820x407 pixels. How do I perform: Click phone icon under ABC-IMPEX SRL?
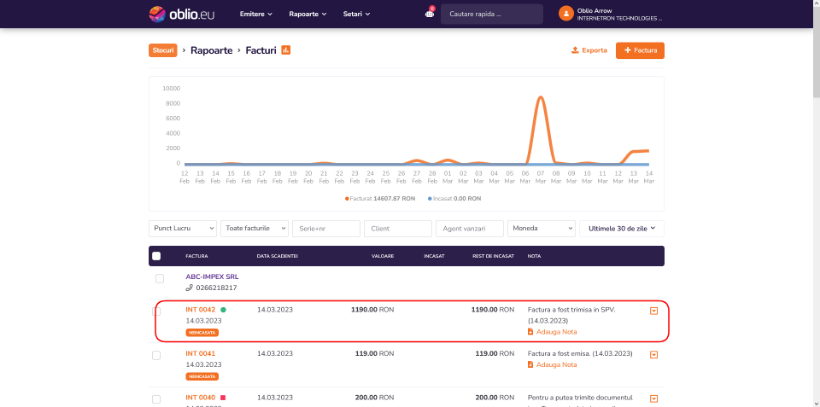tap(189, 288)
